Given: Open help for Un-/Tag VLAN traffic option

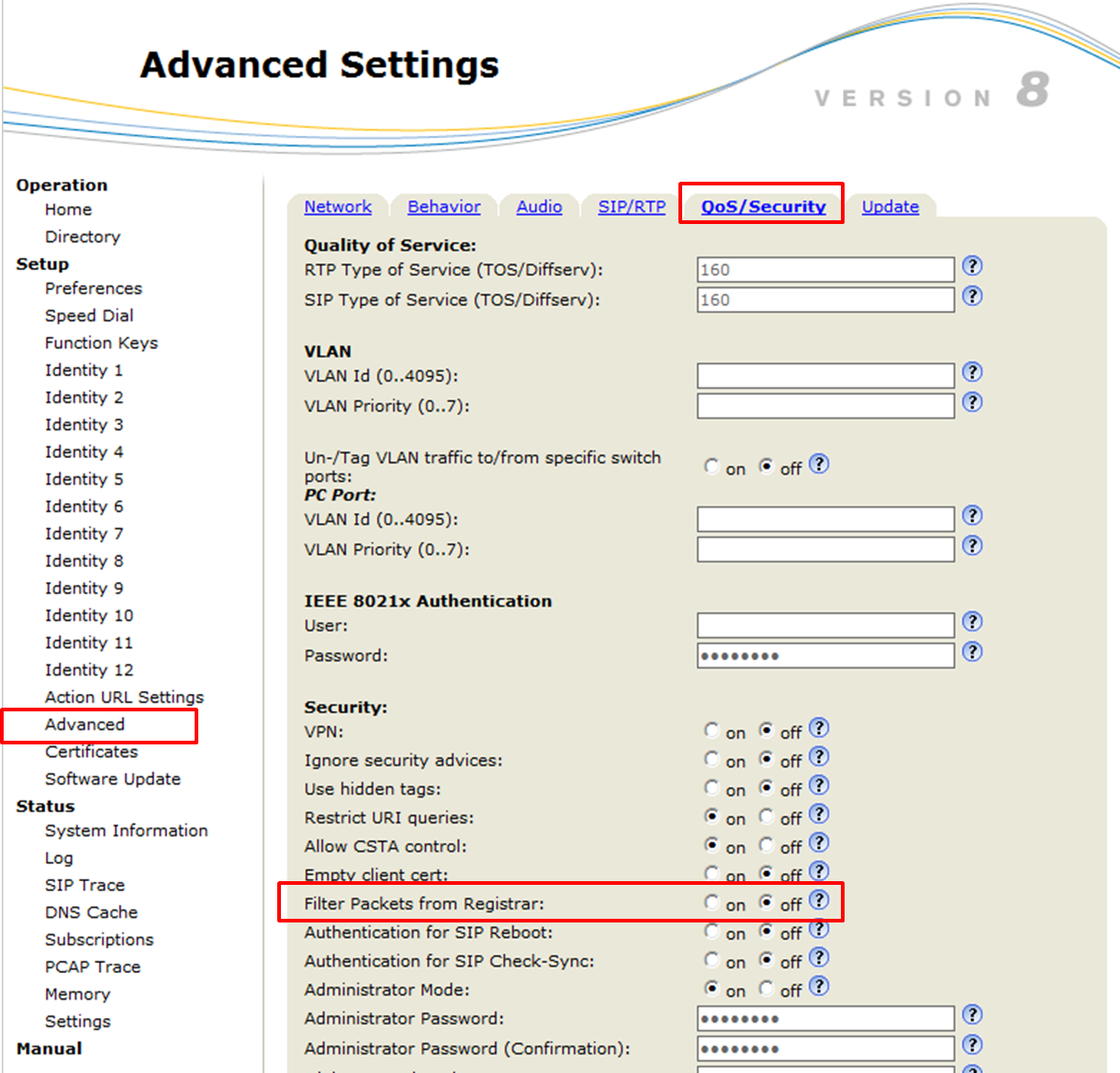Looking at the screenshot, I should coord(819,464).
